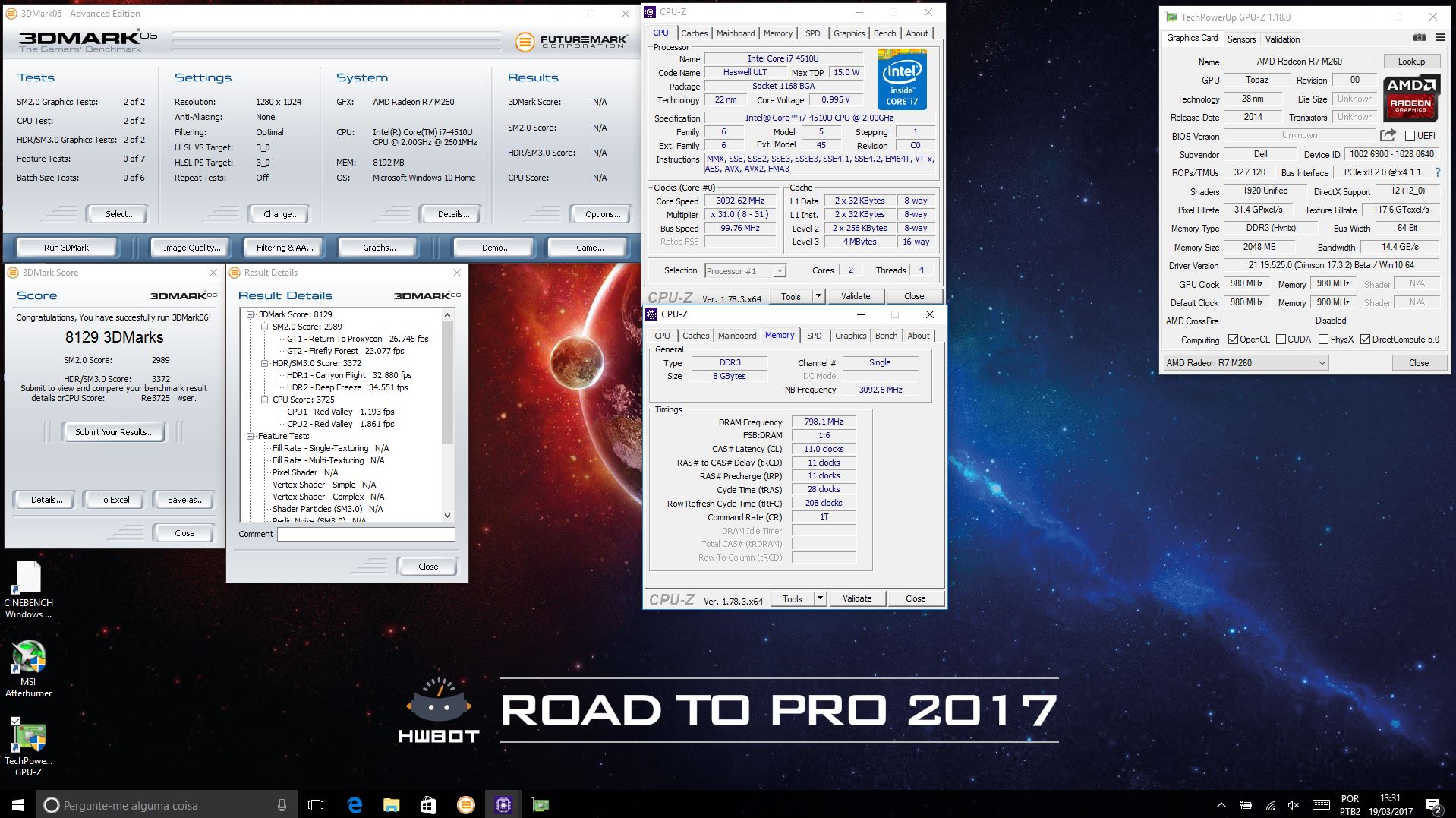This screenshot has width=1456, height=818.
Task: Click the Result Details scrollbar down arrow
Action: click(447, 516)
